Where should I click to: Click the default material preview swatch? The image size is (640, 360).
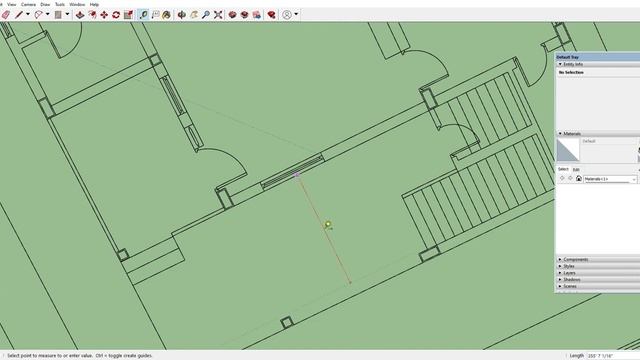568,150
